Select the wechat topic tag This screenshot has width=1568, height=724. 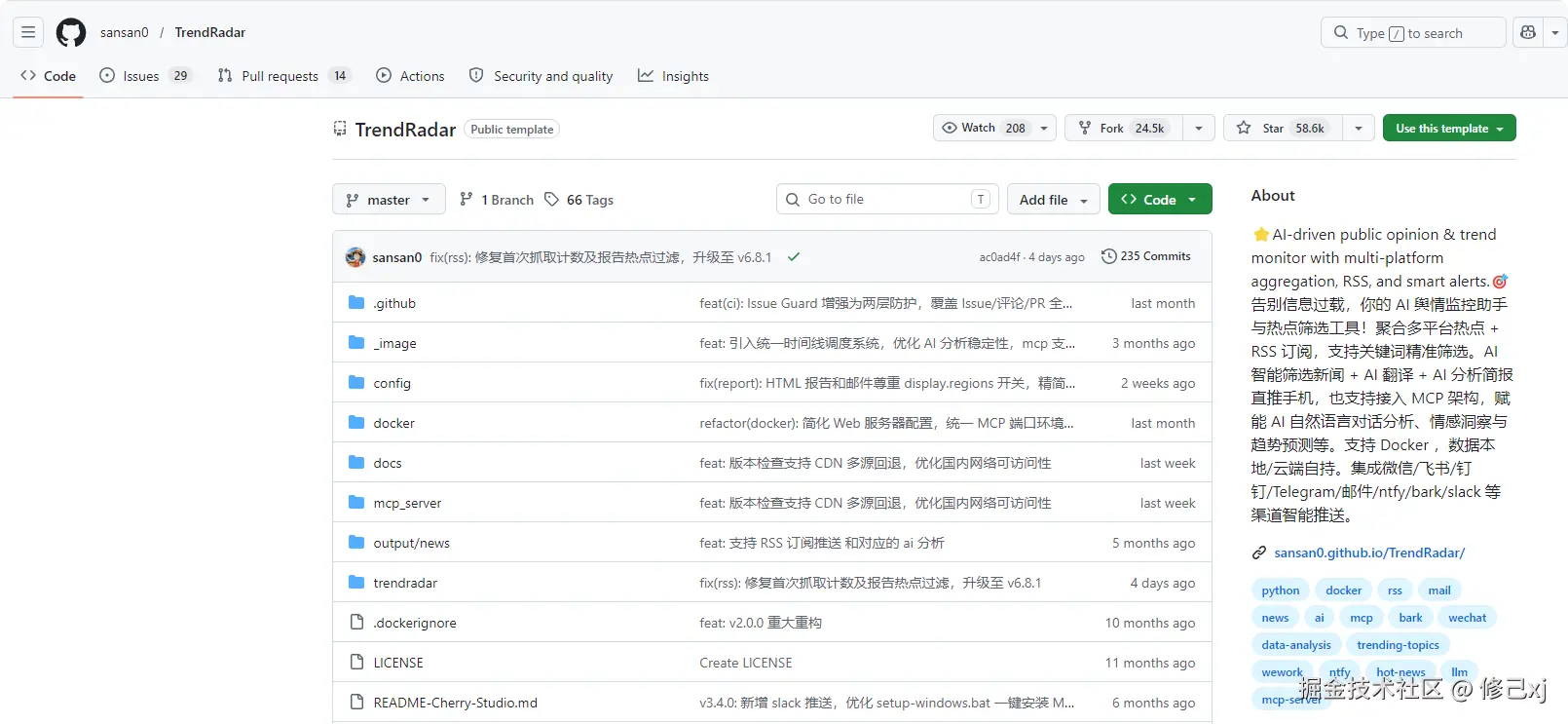(x=1468, y=618)
